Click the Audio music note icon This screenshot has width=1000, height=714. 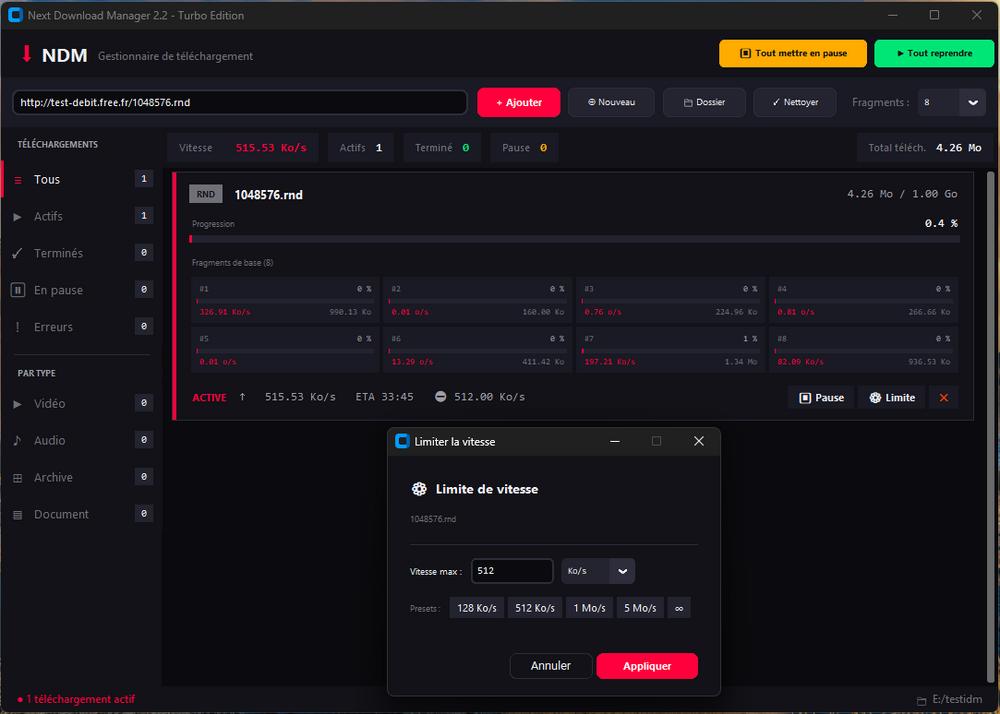(x=18, y=441)
